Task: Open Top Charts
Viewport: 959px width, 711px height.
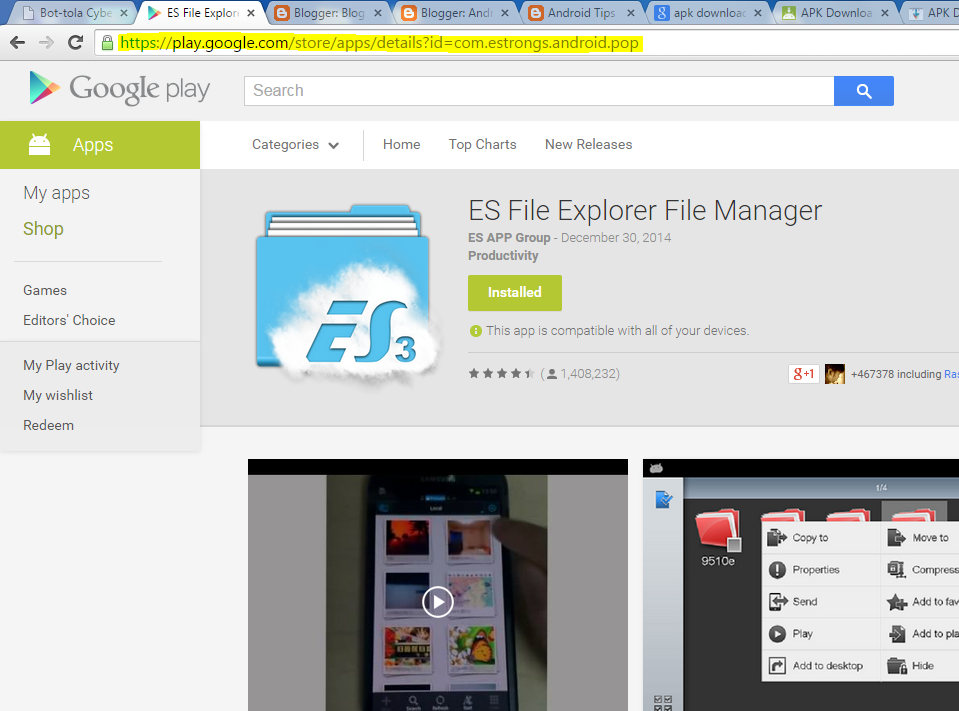Action: [482, 145]
